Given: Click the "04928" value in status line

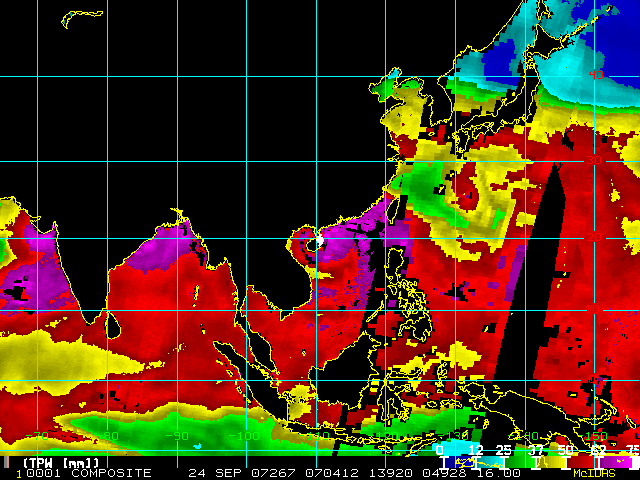Looking at the screenshot, I should pos(444,473).
